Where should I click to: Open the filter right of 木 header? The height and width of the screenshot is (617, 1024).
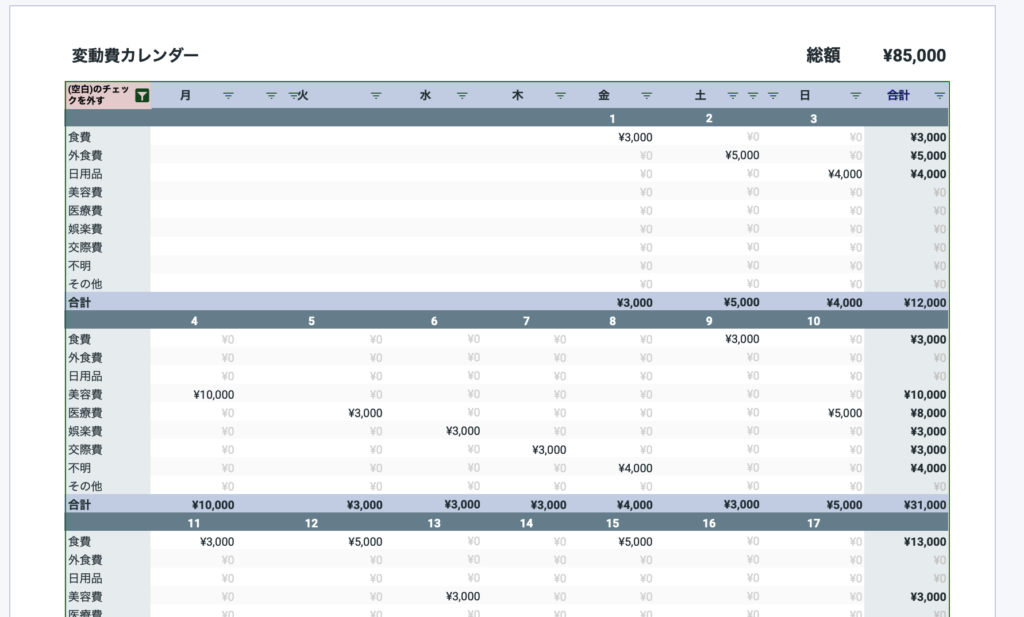pyautogui.click(x=560, y=96)
